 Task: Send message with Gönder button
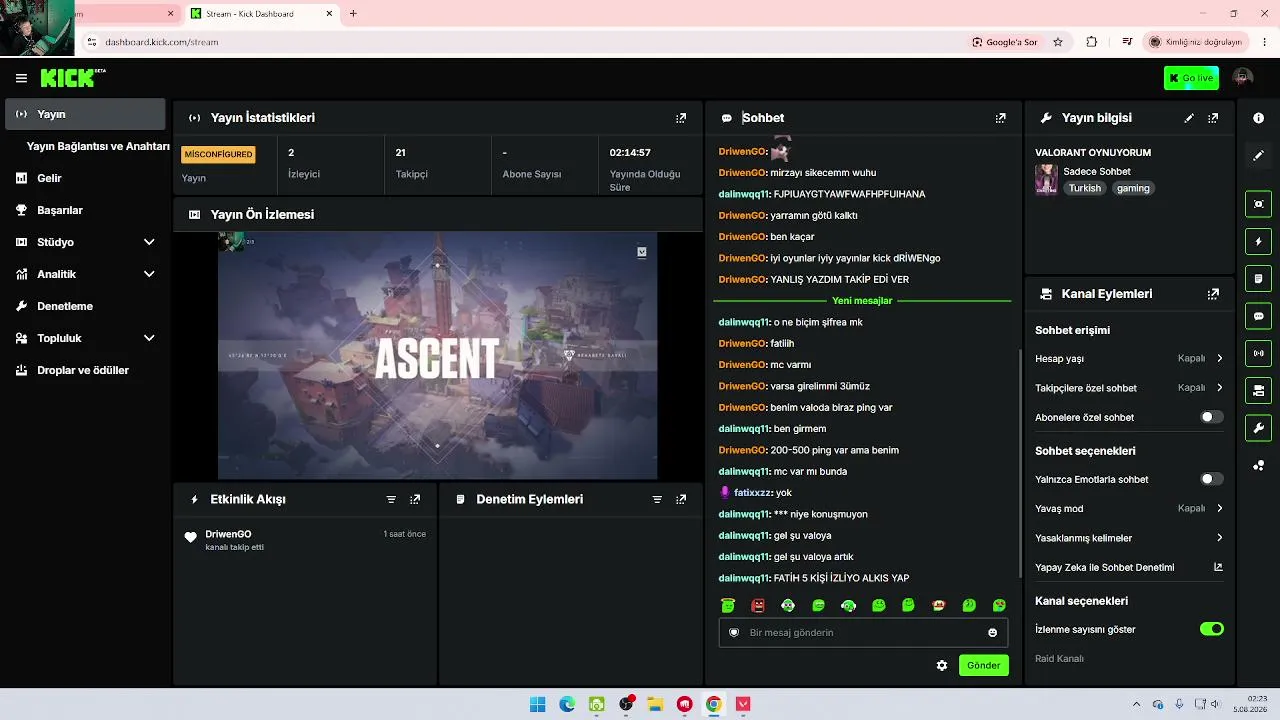(x=983, y=665)
